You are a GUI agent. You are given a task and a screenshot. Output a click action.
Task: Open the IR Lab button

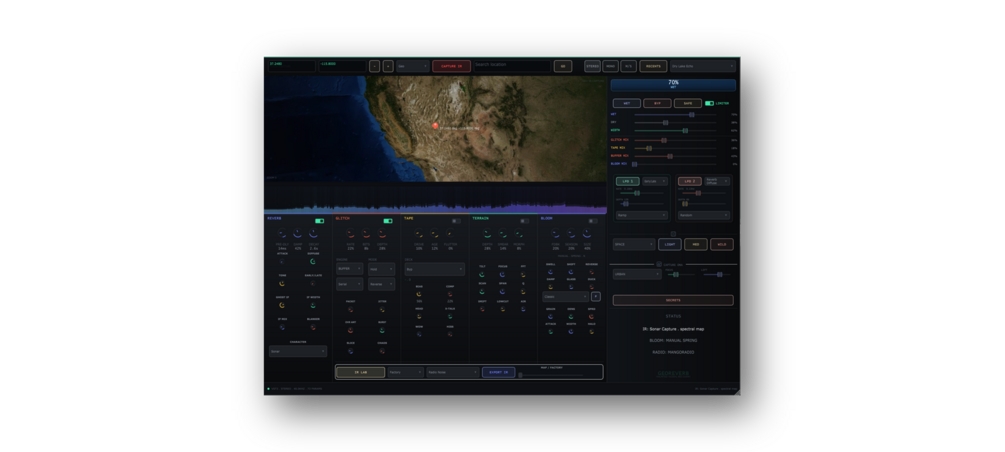point(361,372)
